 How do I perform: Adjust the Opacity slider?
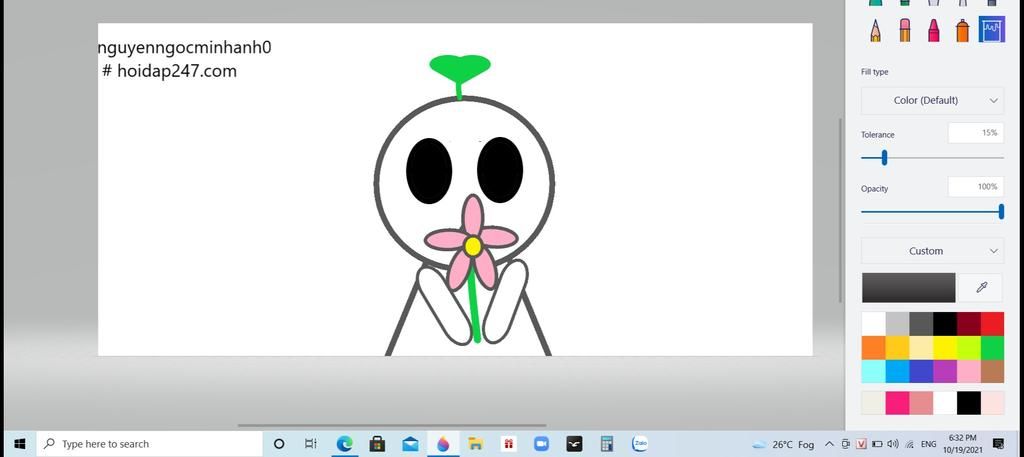(932, 212)
